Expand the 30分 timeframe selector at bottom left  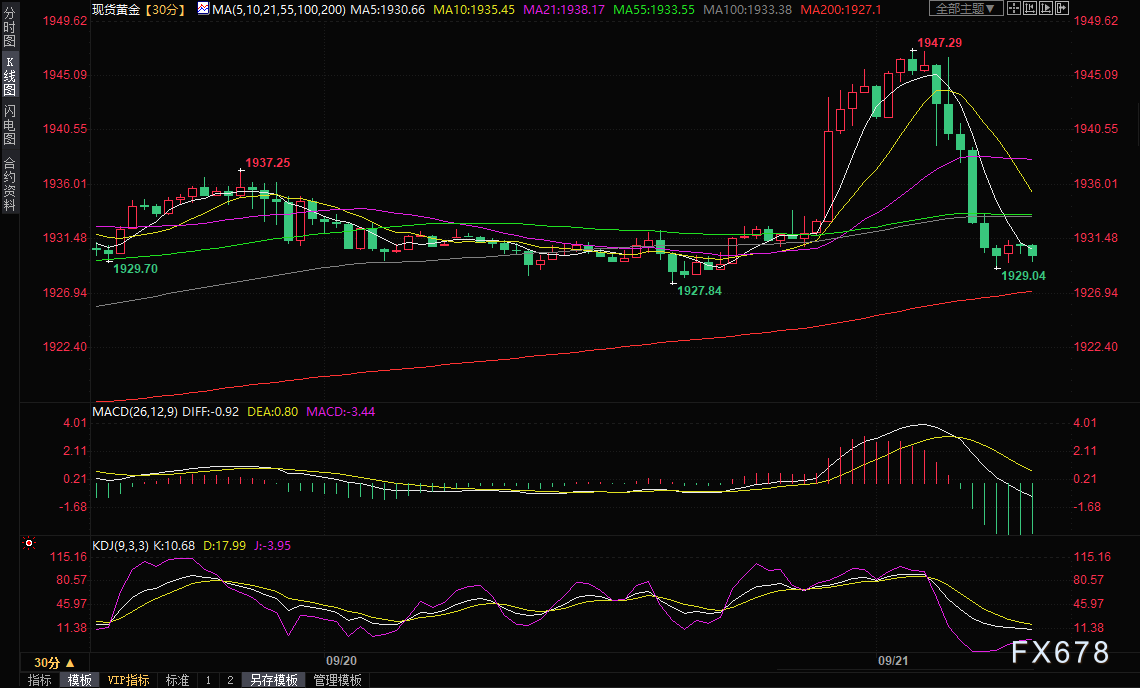pos(54,663)
